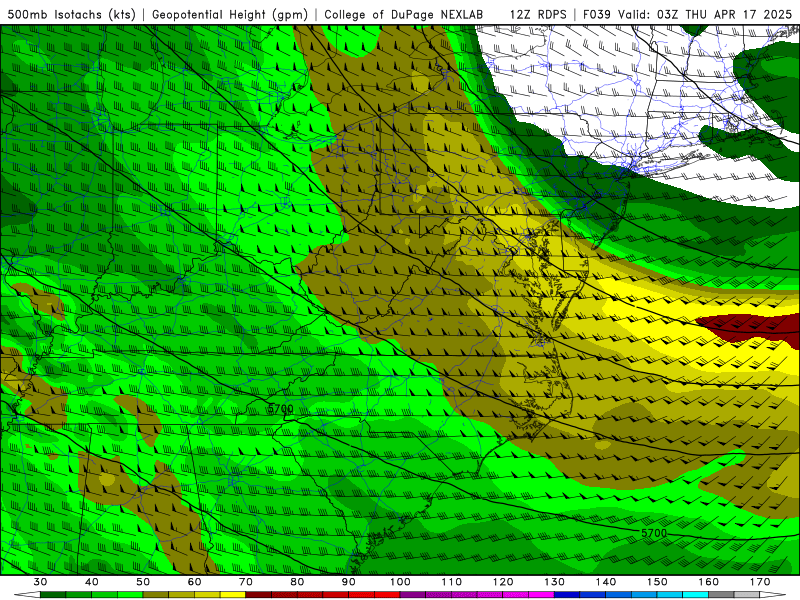Select the 100 knot legend label
This screenshot has height=600, width=800.
(401, 582)
